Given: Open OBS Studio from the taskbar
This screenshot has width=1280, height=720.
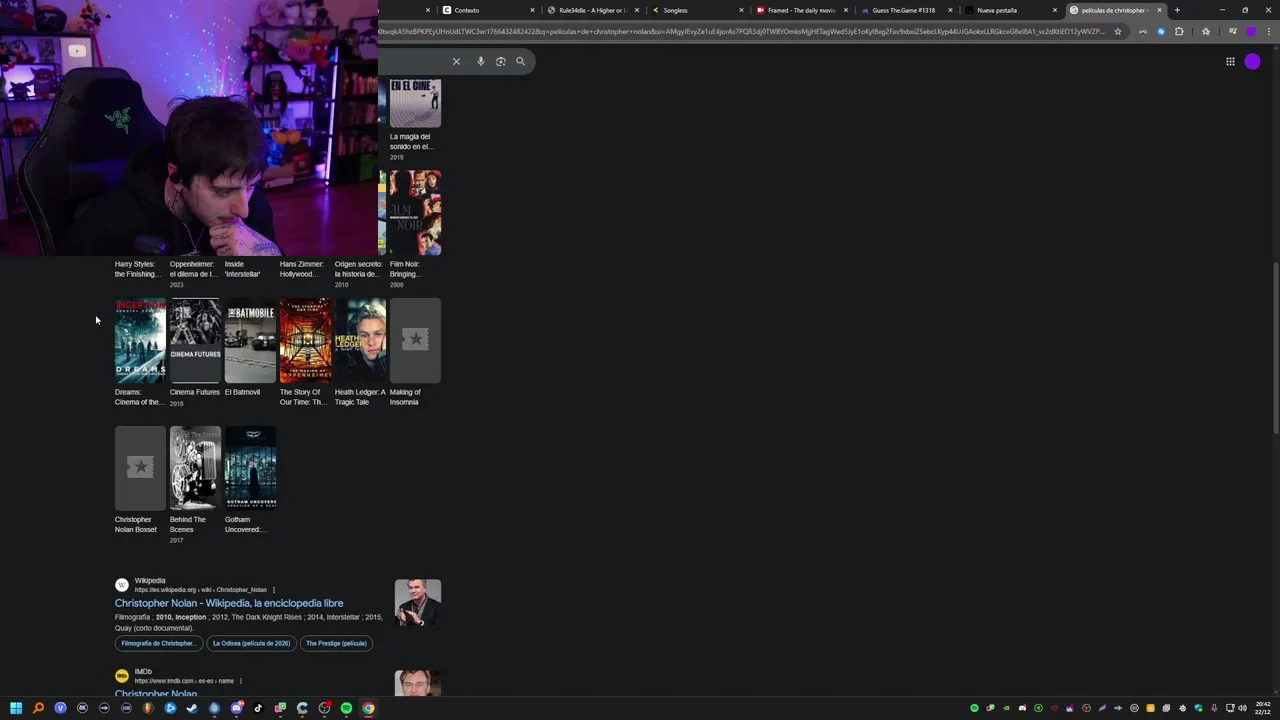Looking at the screenshot, I should 324,708.
